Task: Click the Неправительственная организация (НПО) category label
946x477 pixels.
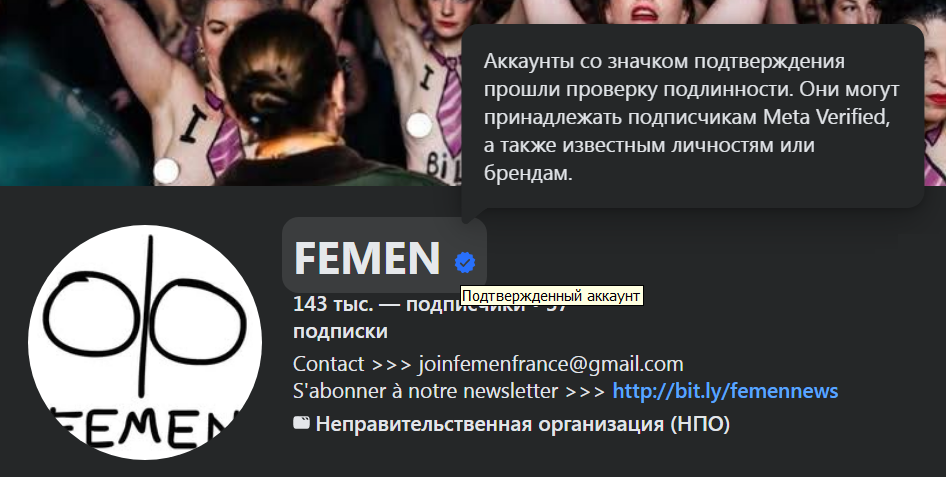Action: (522, 424)
